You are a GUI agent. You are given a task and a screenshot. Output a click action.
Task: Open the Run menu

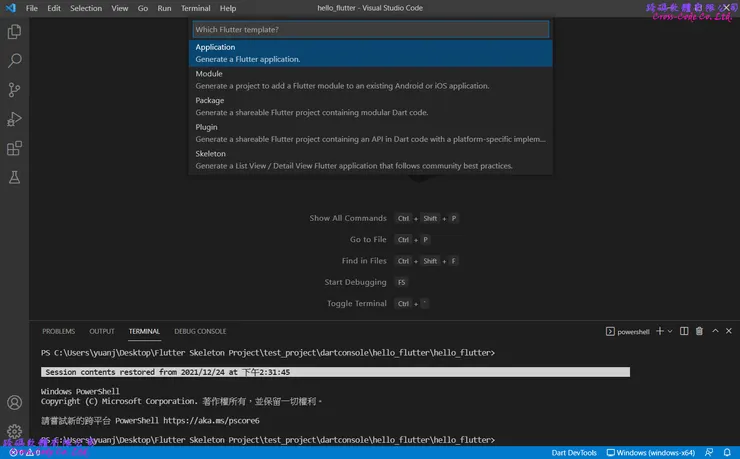tap(164, 8)
